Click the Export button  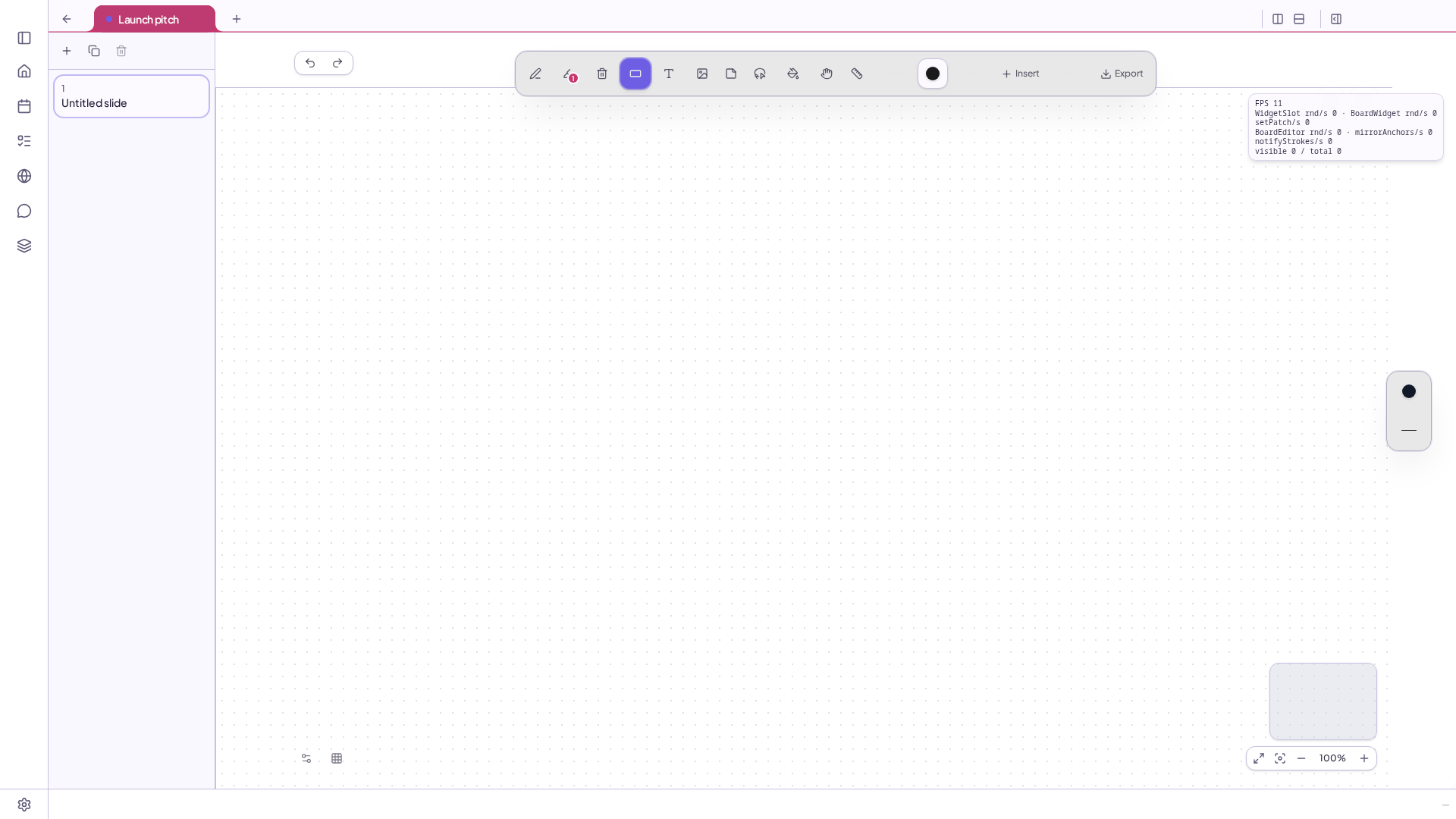click(x=1122, y=74)
